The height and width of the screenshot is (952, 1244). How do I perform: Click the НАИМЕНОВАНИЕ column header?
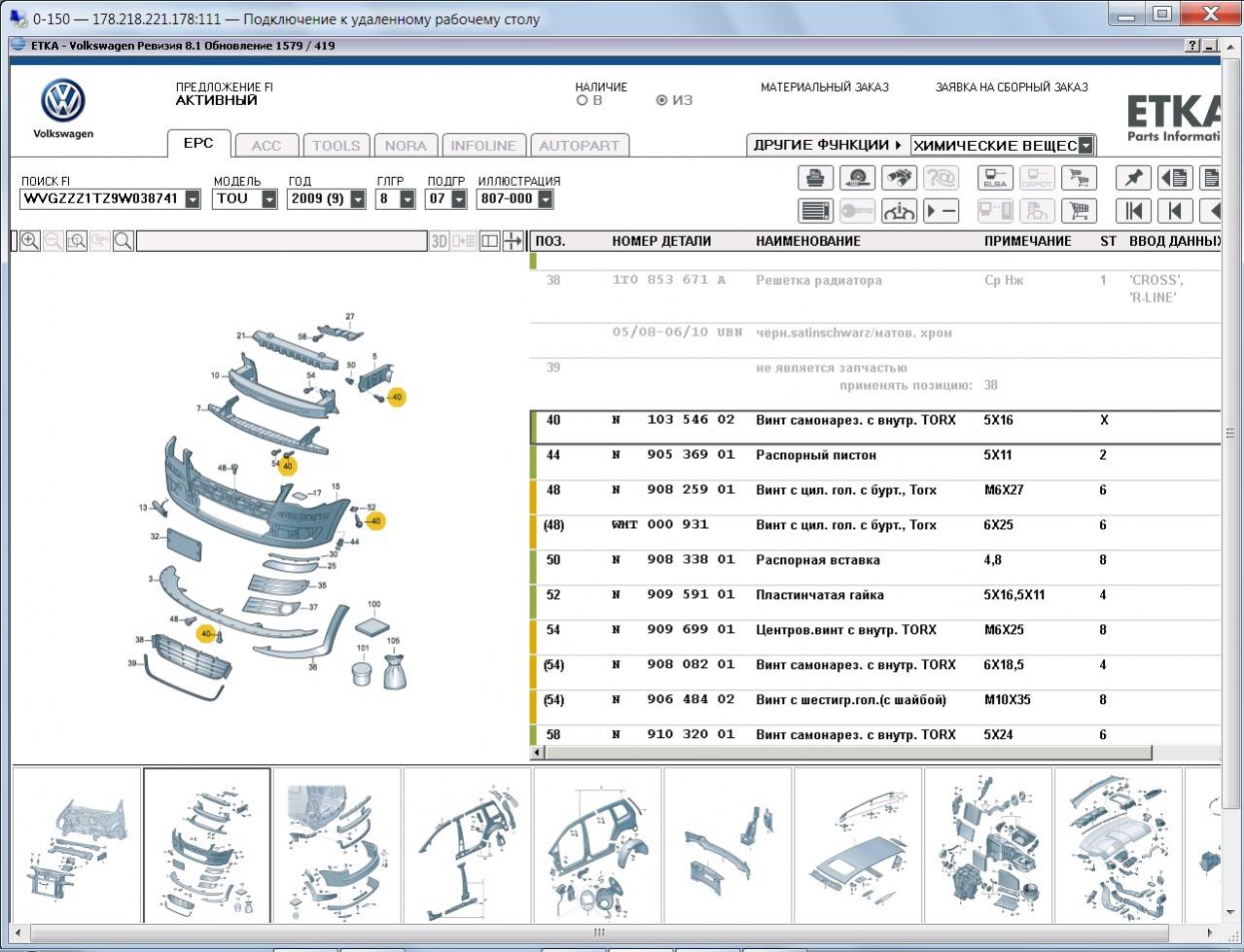pyautogui.click(x=808, y=241)
